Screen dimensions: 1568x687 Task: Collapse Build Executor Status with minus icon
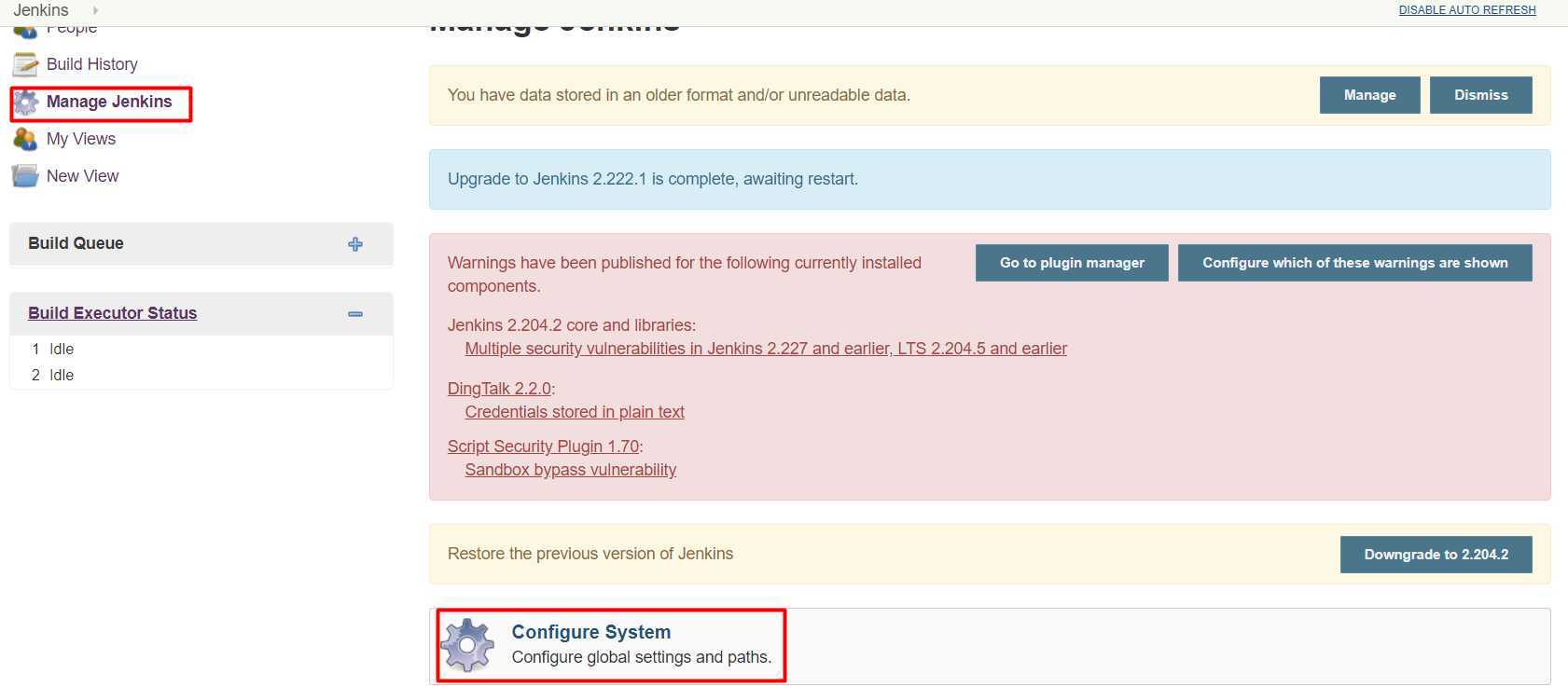click(x=355, y=314)
